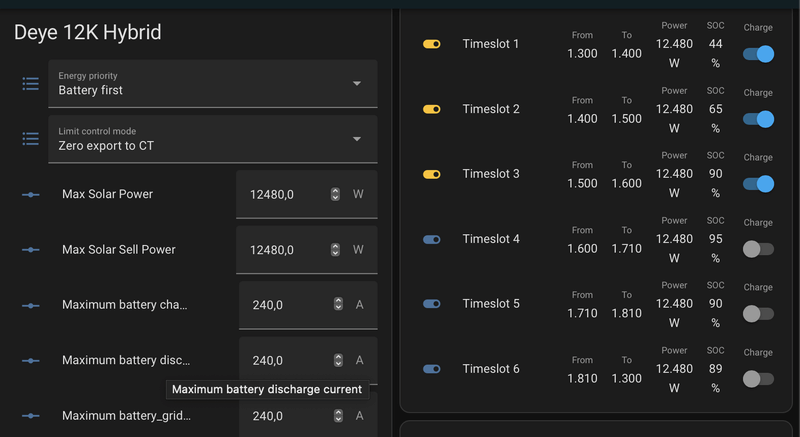Click stepper arrows for Maximum battery_grid current
800x437 pixels.
[x=338, y=416]
